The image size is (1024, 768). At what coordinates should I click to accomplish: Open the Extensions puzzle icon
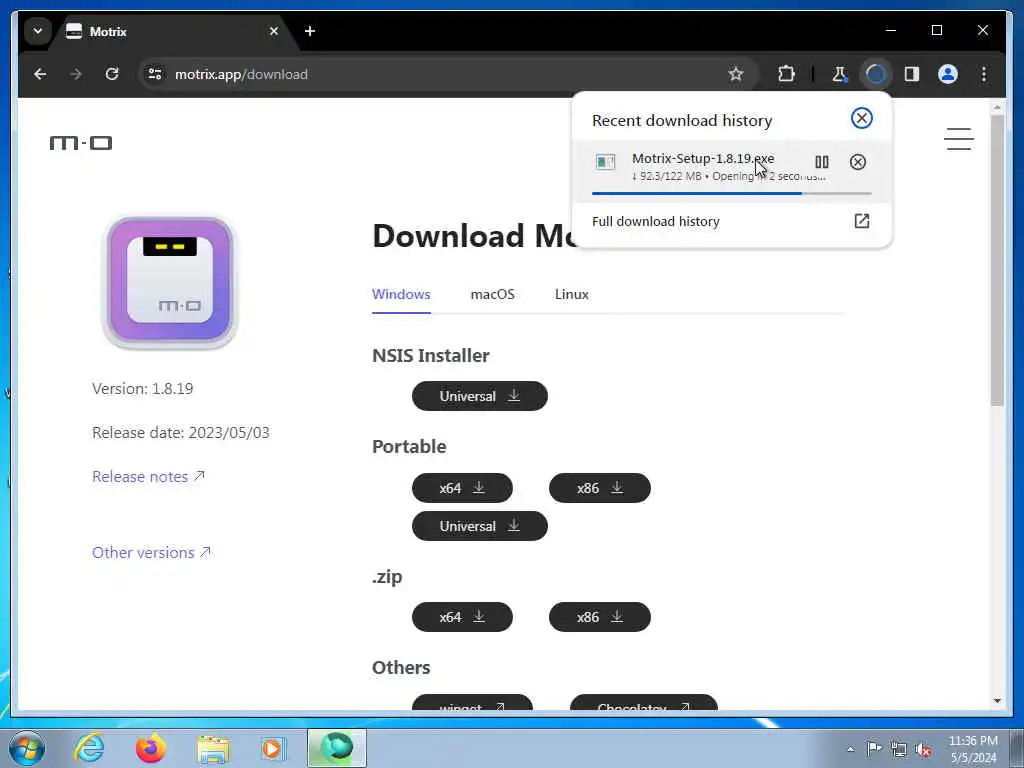click(x=786, y=74)
